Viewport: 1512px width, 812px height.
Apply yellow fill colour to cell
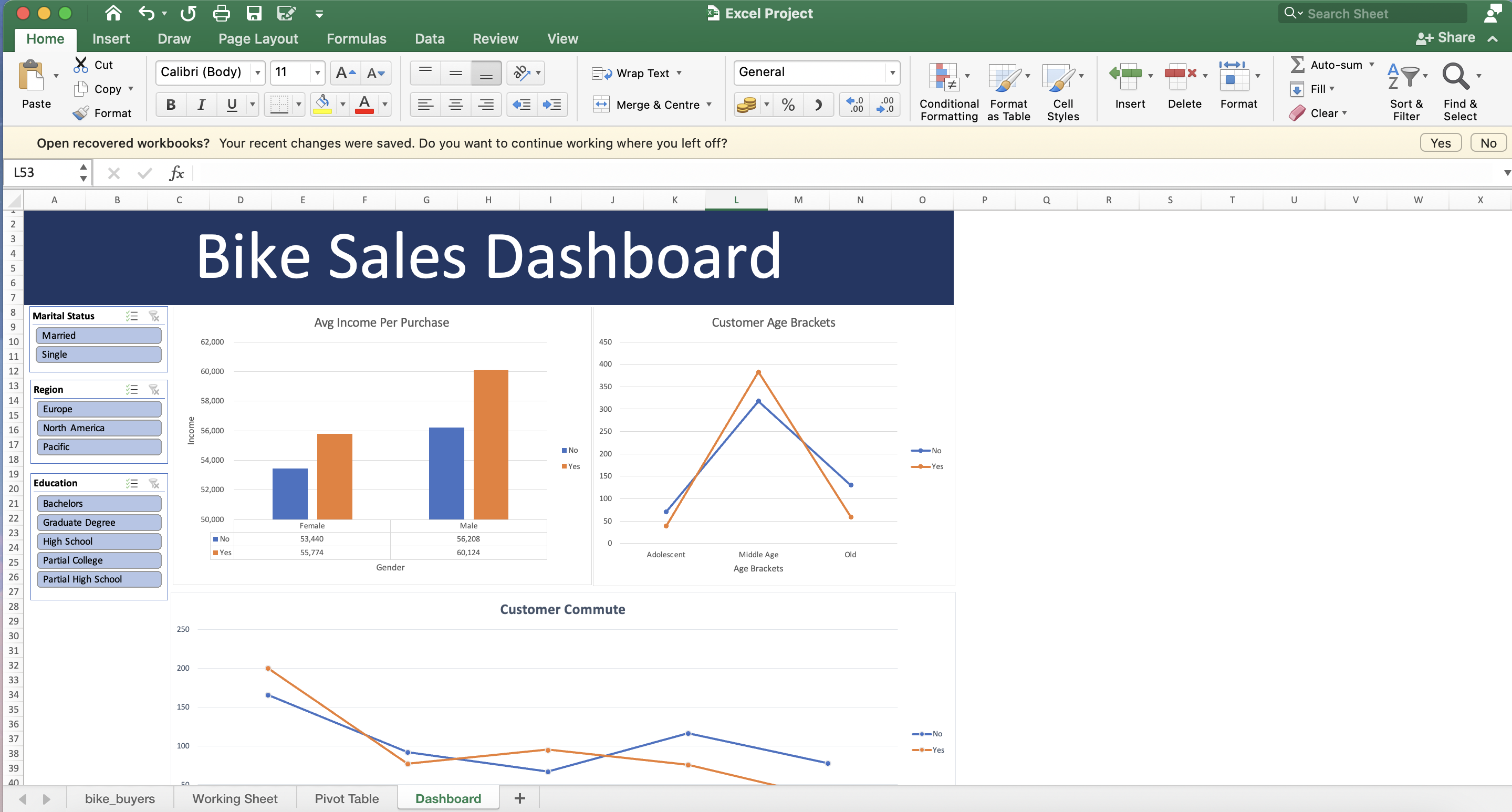click(x=321, y=105)
